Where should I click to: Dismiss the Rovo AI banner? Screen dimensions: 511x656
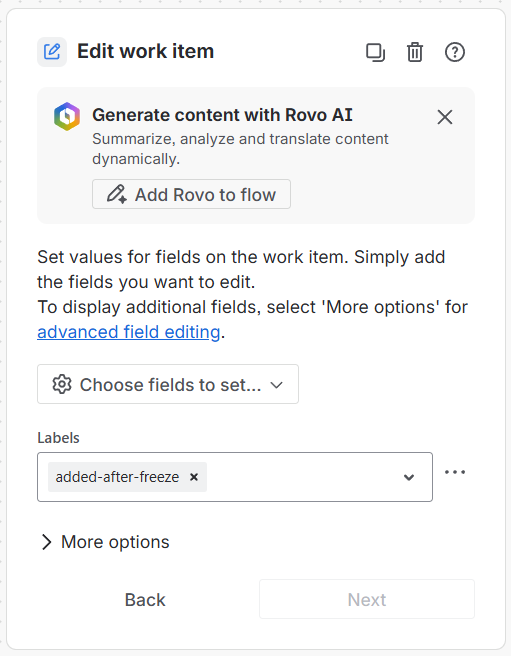(444, 117)
